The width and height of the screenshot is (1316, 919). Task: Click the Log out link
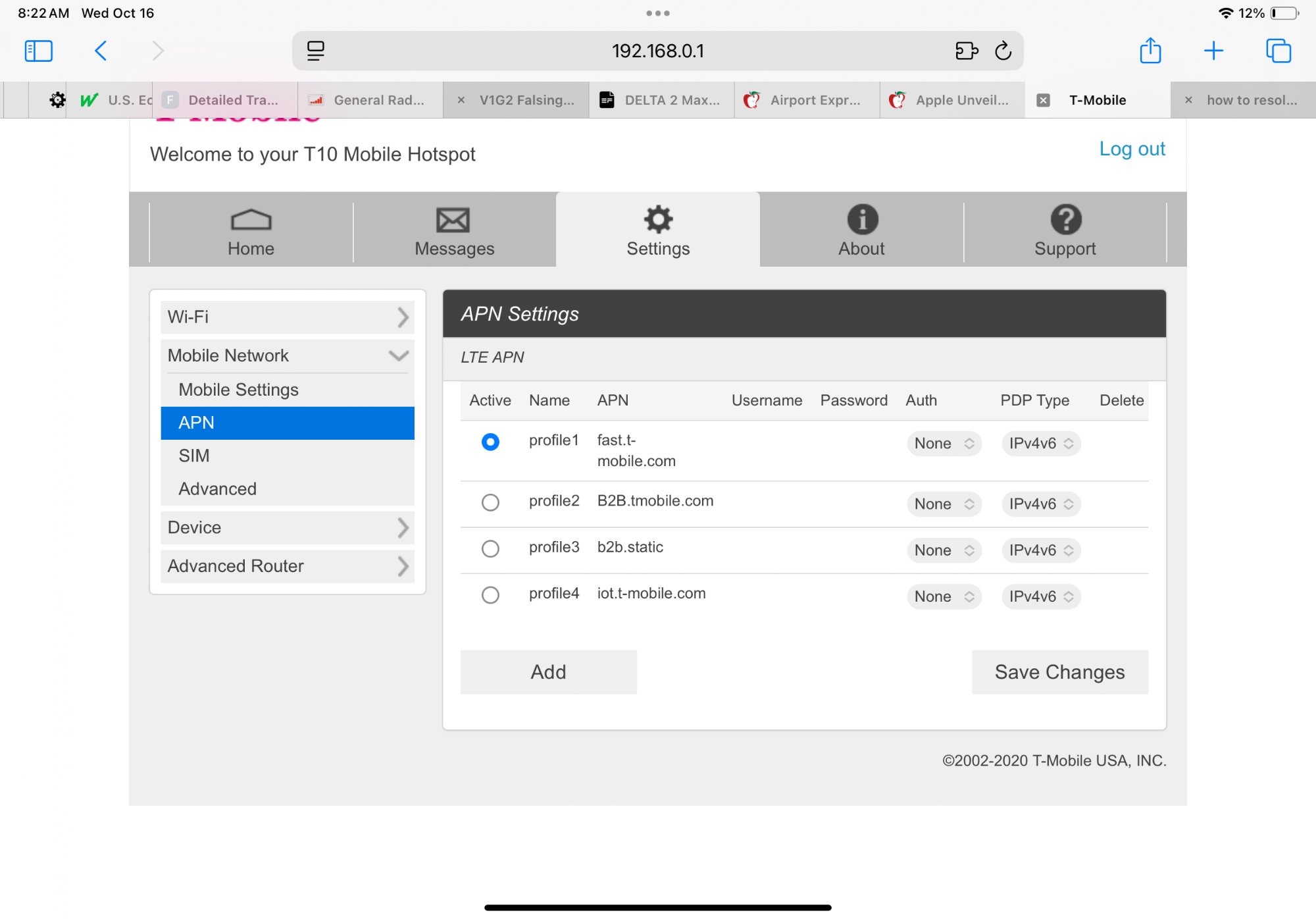(1132, 149)
